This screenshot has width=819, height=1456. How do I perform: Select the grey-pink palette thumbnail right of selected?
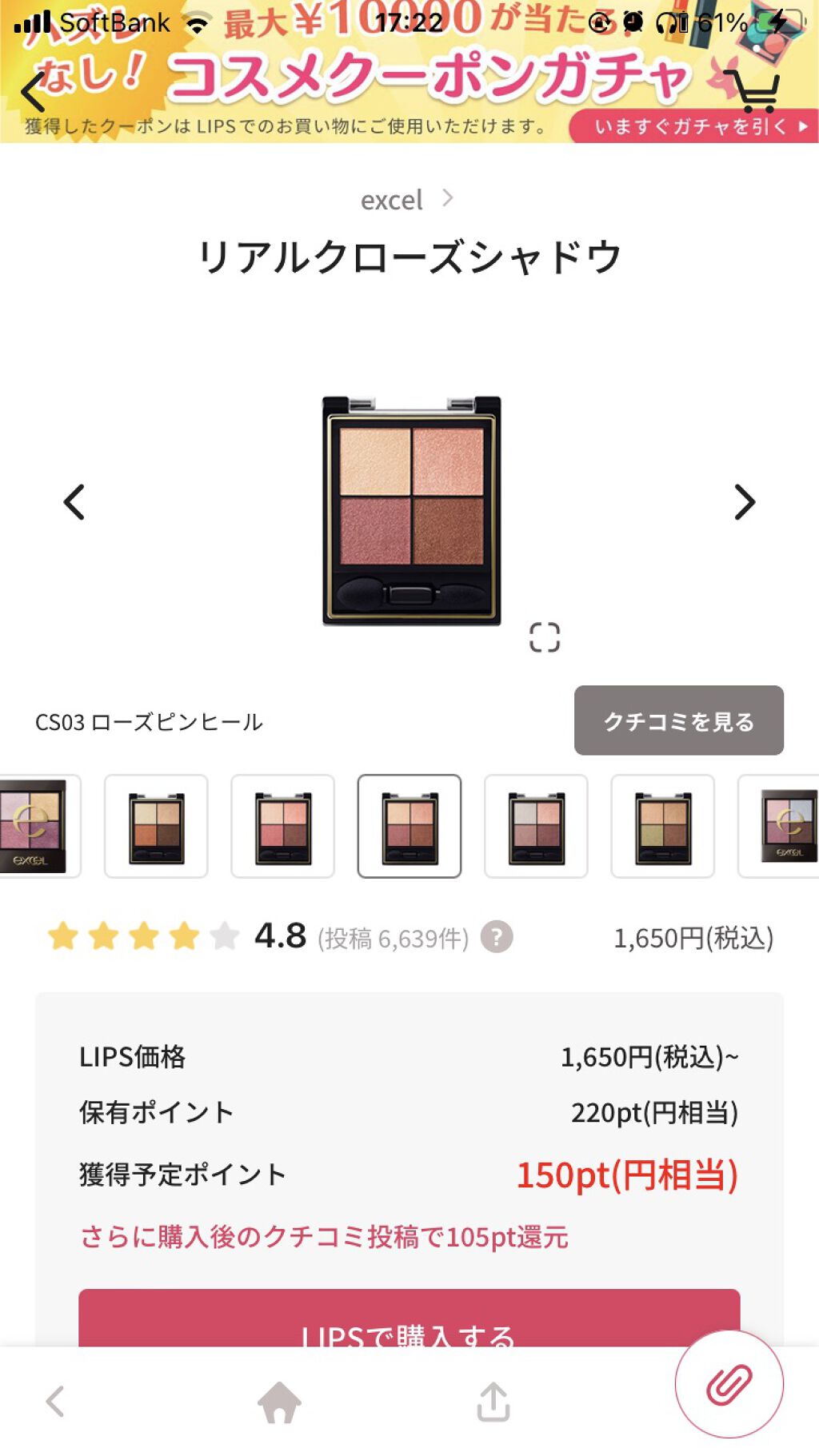[537, 826]
